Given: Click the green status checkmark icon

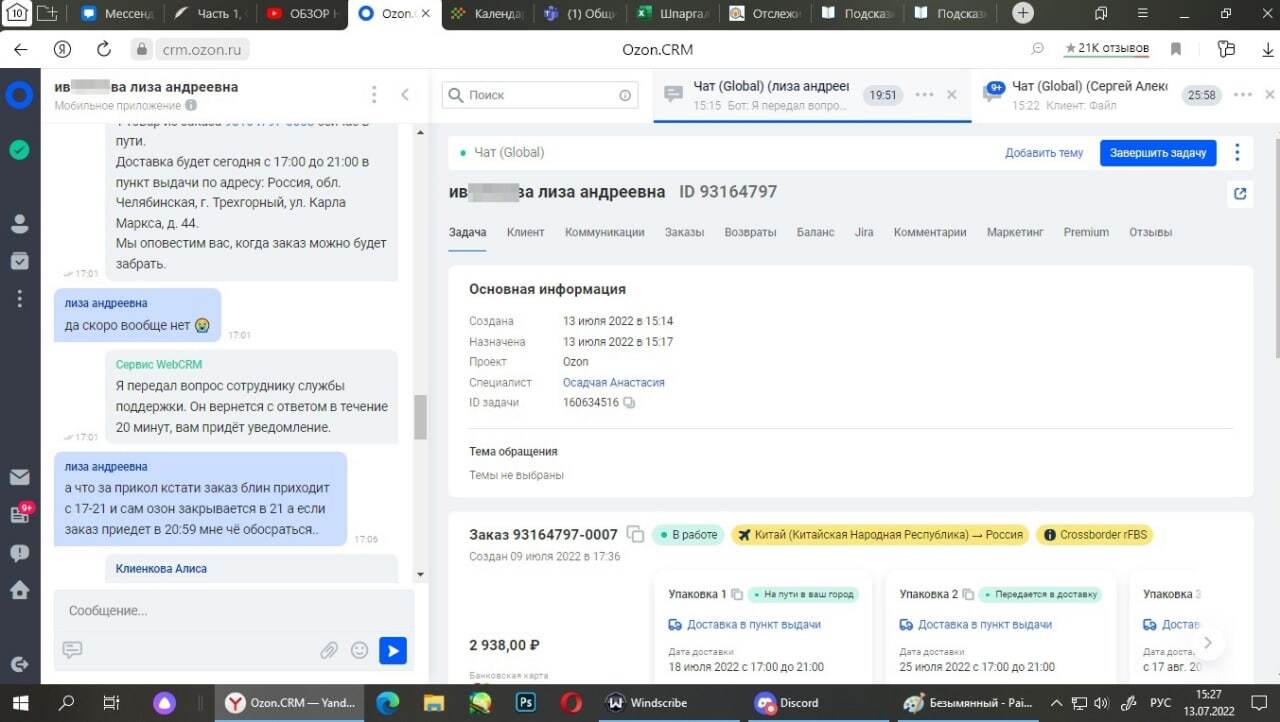Looking at the screenshot, I should coord(19,150).
